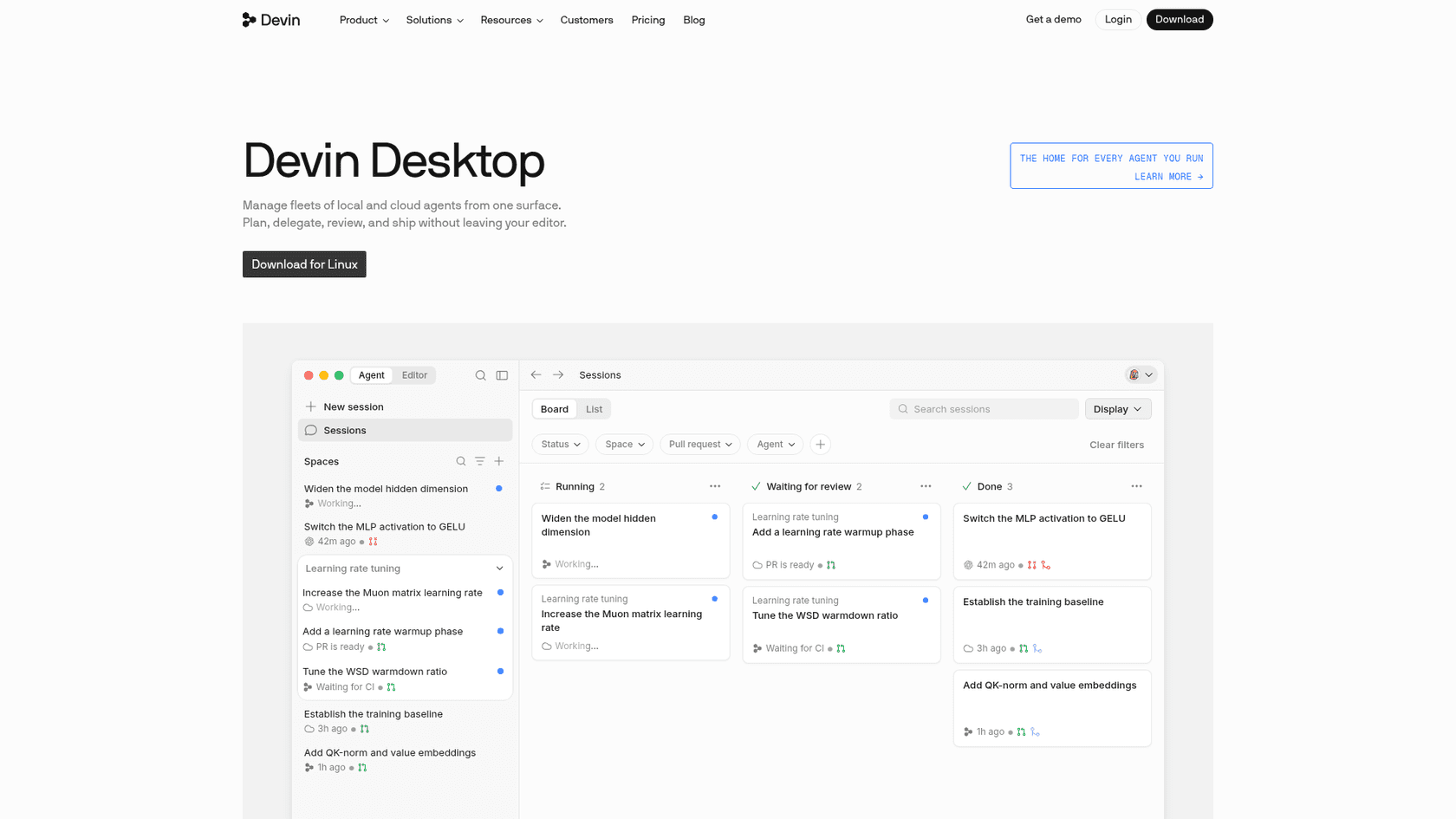Open the Resources menu
The width and height of the screenshot is (1456, 819).
click(x=511, y=20)
